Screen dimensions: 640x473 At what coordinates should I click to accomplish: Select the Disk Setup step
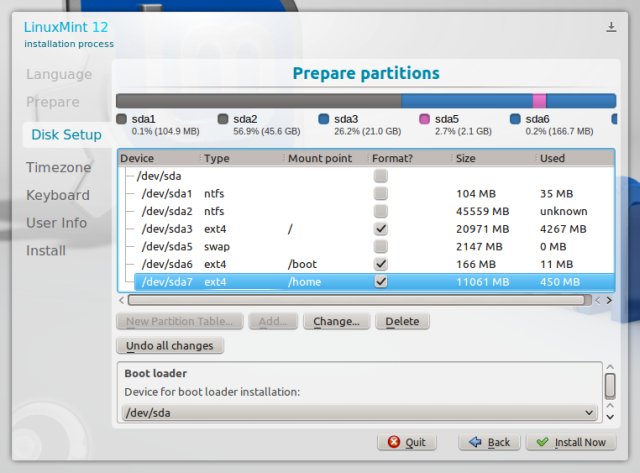[67, 135]
